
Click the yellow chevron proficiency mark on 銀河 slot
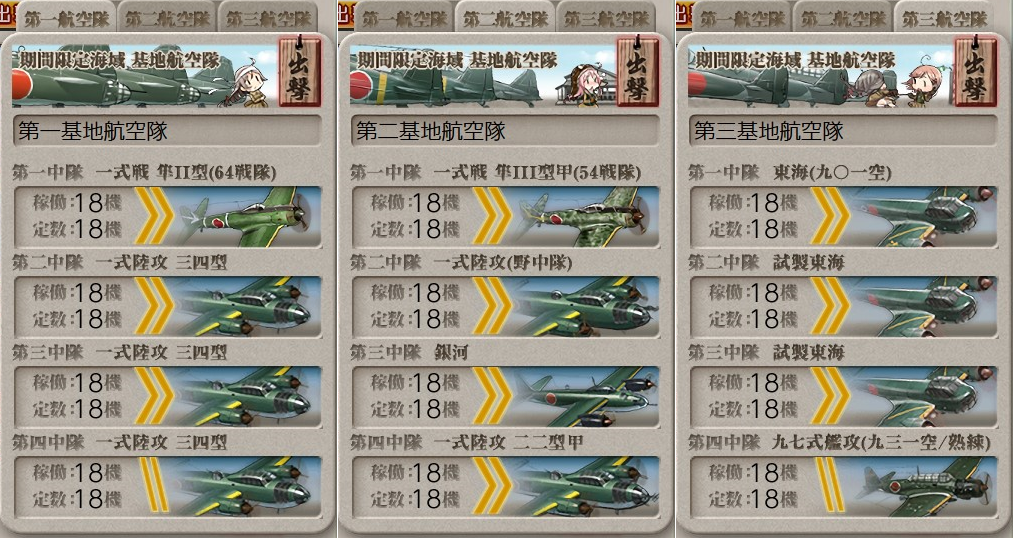[x=492, y=396]
